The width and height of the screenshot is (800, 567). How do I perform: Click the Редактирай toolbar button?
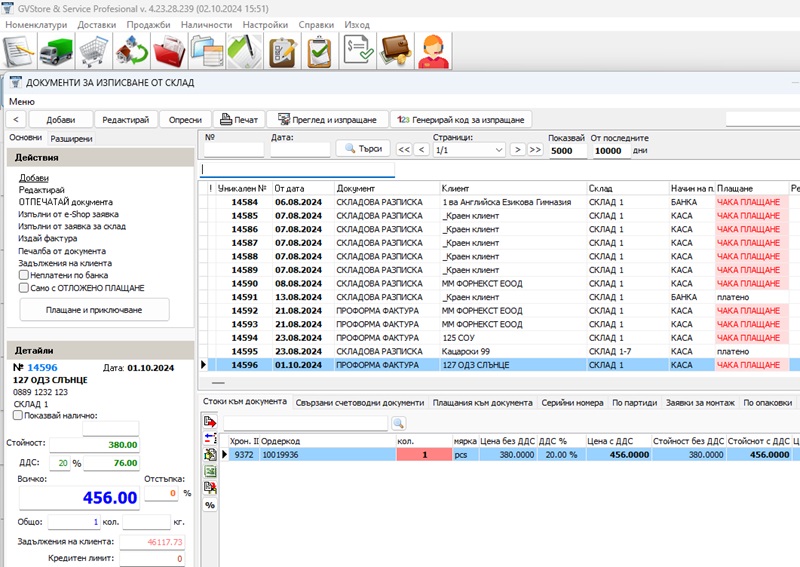coord(126,119)
